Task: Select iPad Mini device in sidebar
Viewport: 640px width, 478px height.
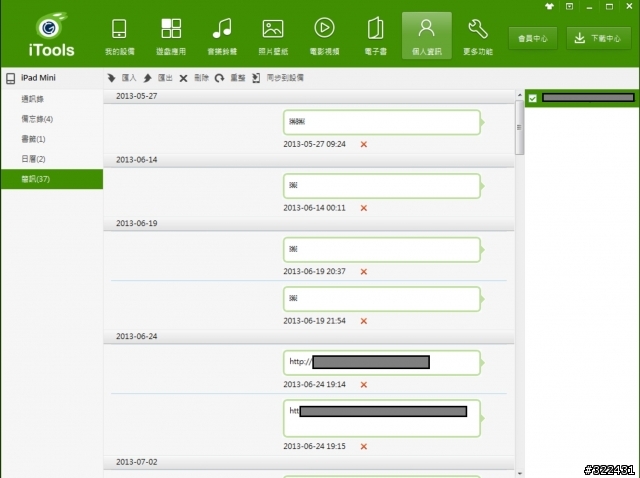Action: (52, 78)
